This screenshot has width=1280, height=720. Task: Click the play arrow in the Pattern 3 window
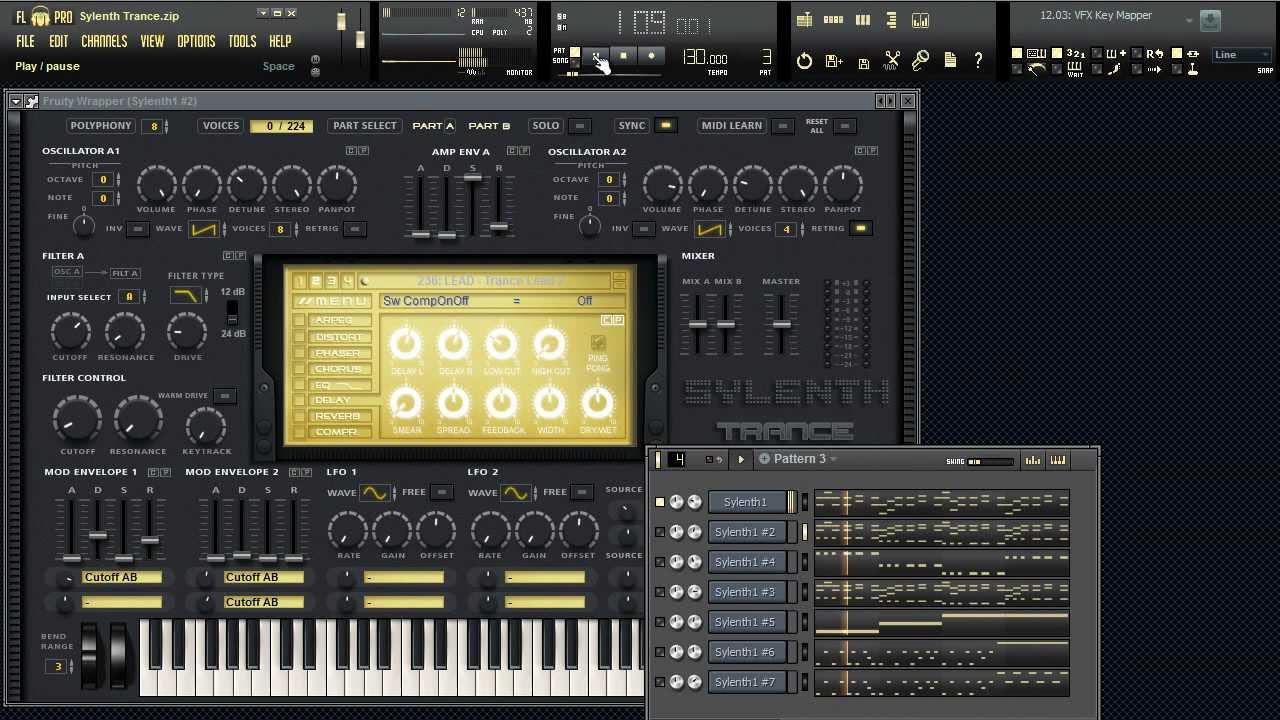coord(741,460)
